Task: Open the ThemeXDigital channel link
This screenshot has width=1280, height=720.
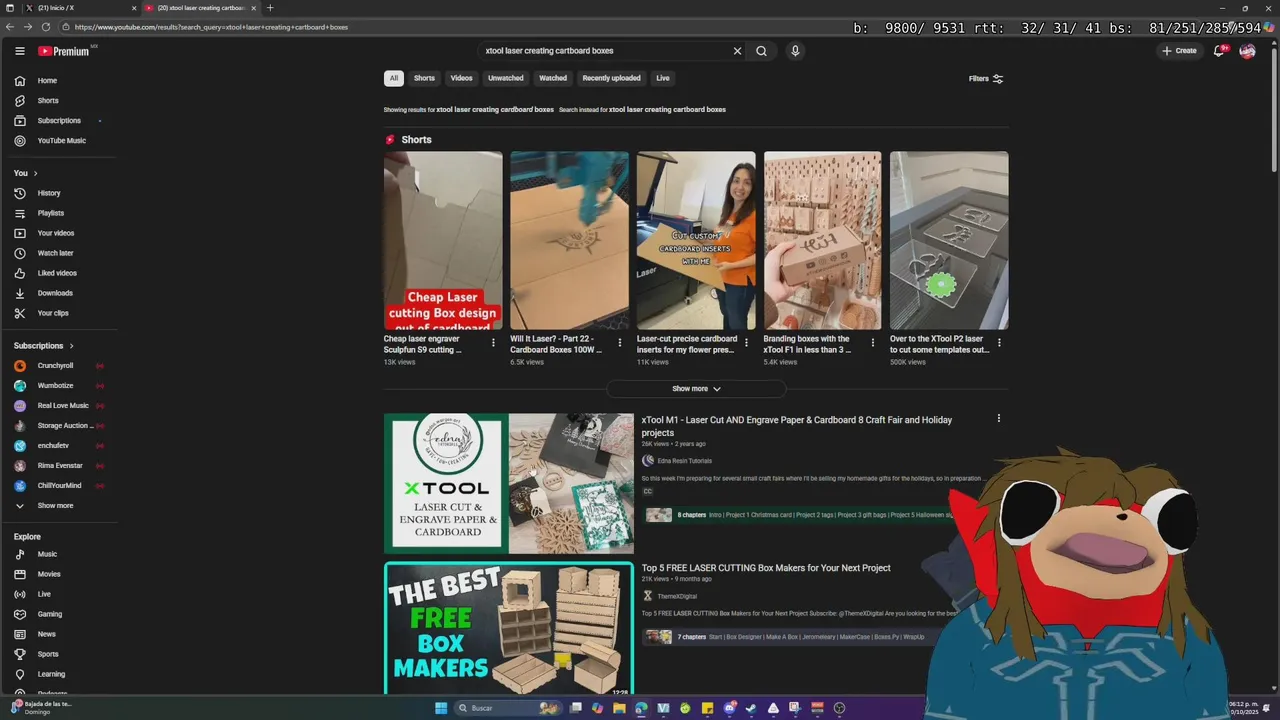Action: click(677, 596)
